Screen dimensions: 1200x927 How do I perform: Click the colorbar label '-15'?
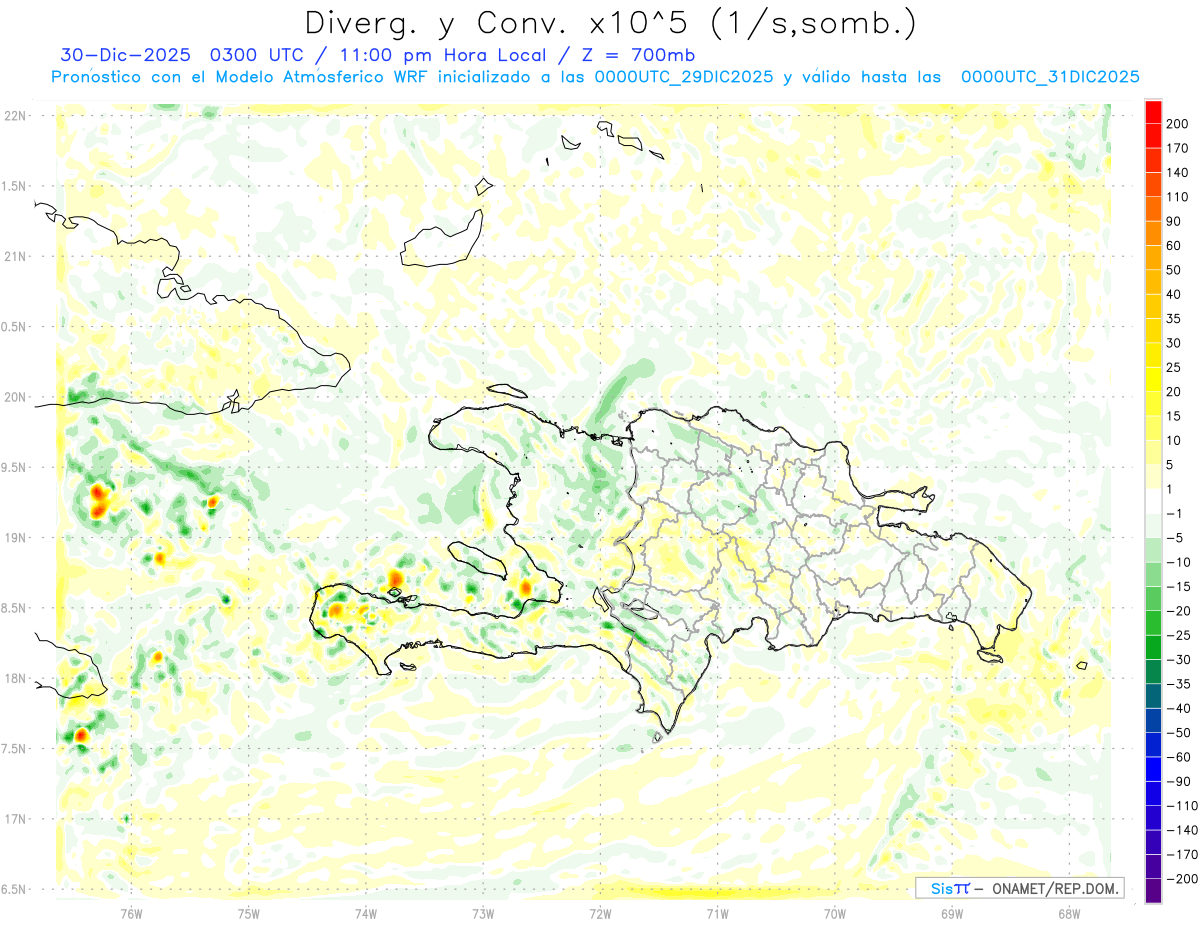click(1180, 586)
